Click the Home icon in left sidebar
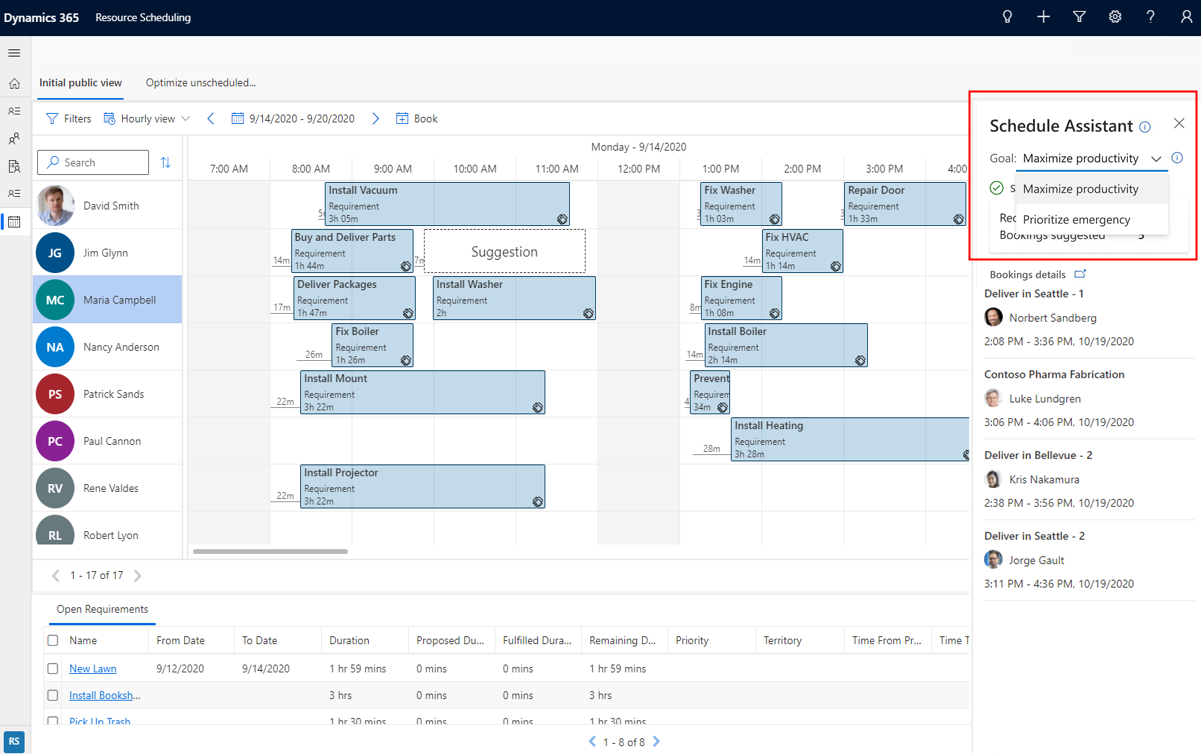This screenshot has height=754, width=1201. coord(13,82)
